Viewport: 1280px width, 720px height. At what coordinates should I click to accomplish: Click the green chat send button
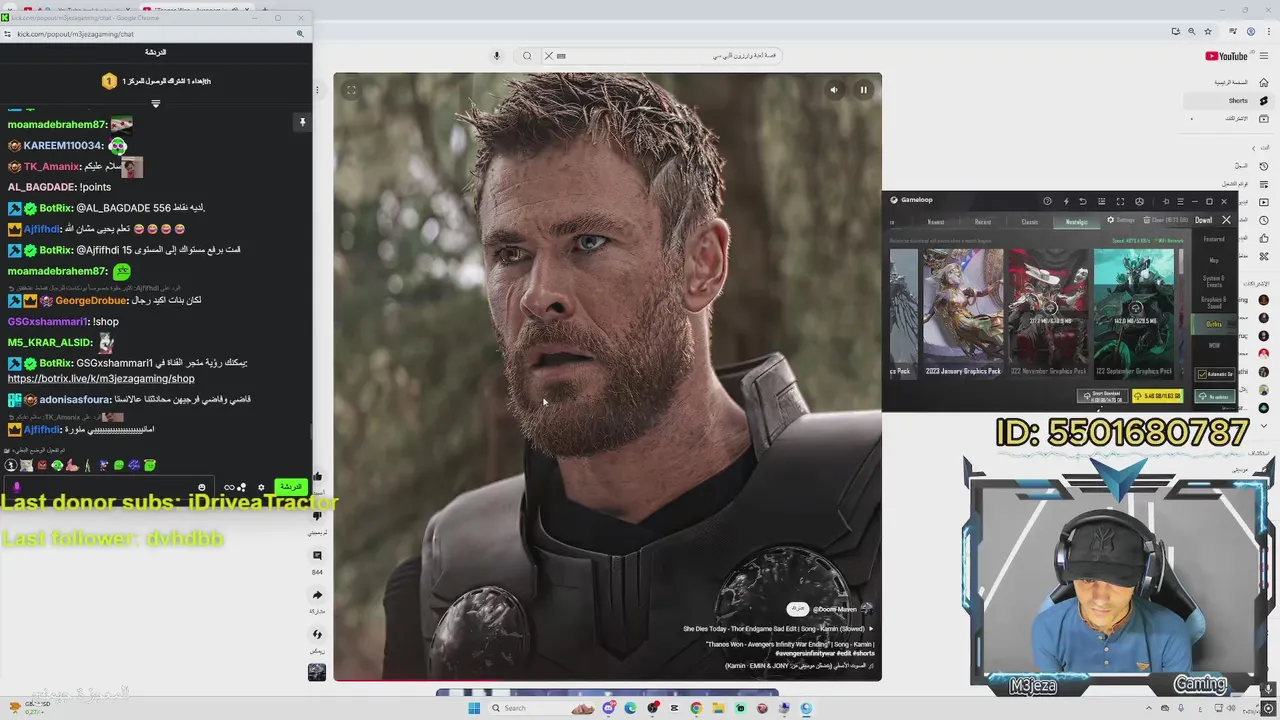point(291,487)
